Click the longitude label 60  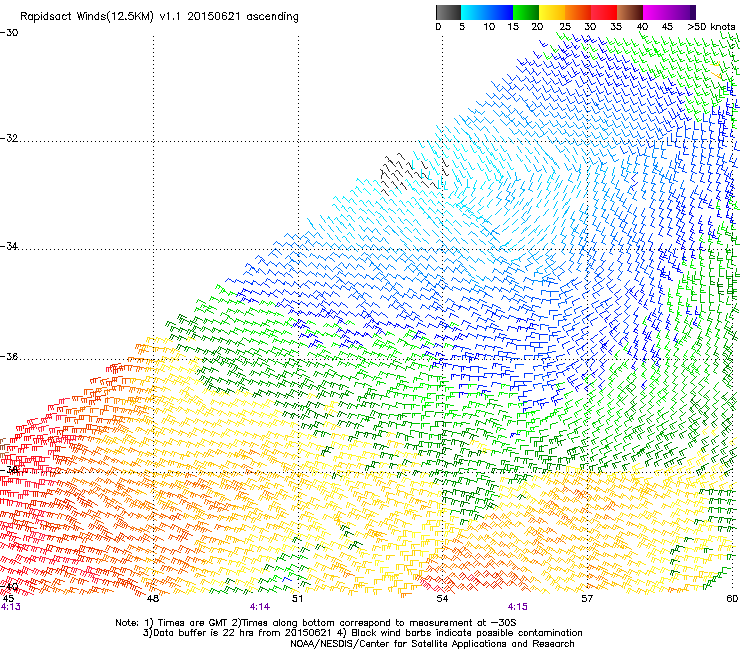coord(732,599)
